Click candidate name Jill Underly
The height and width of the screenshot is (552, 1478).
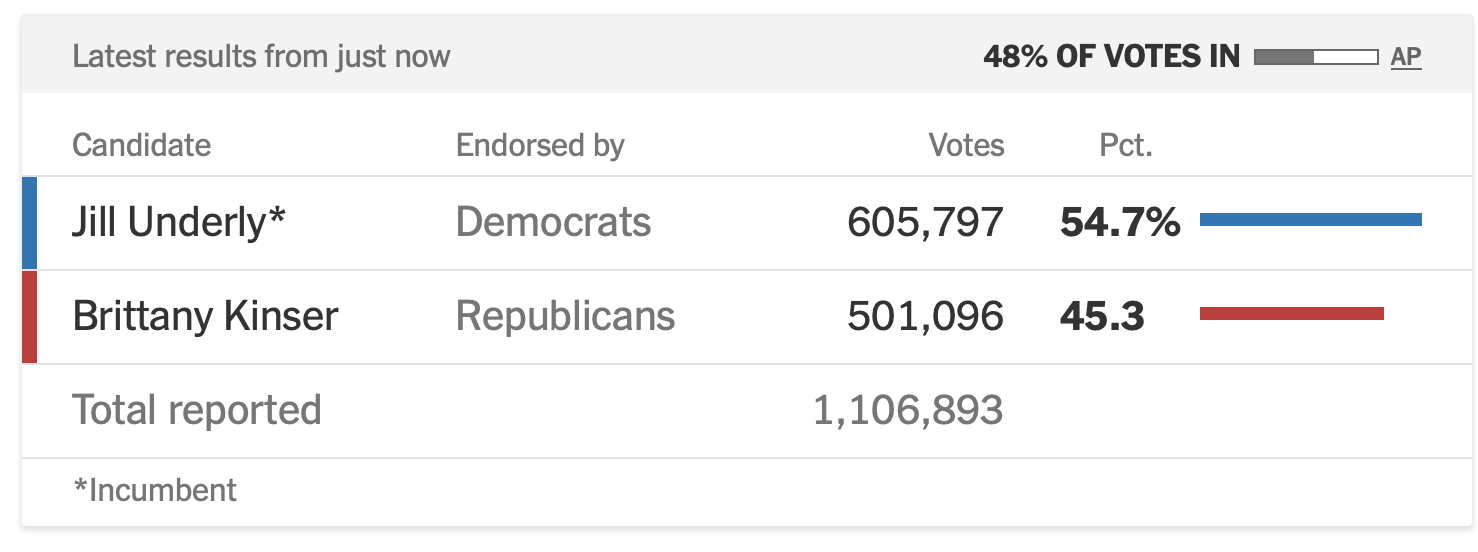pos(179,222)
